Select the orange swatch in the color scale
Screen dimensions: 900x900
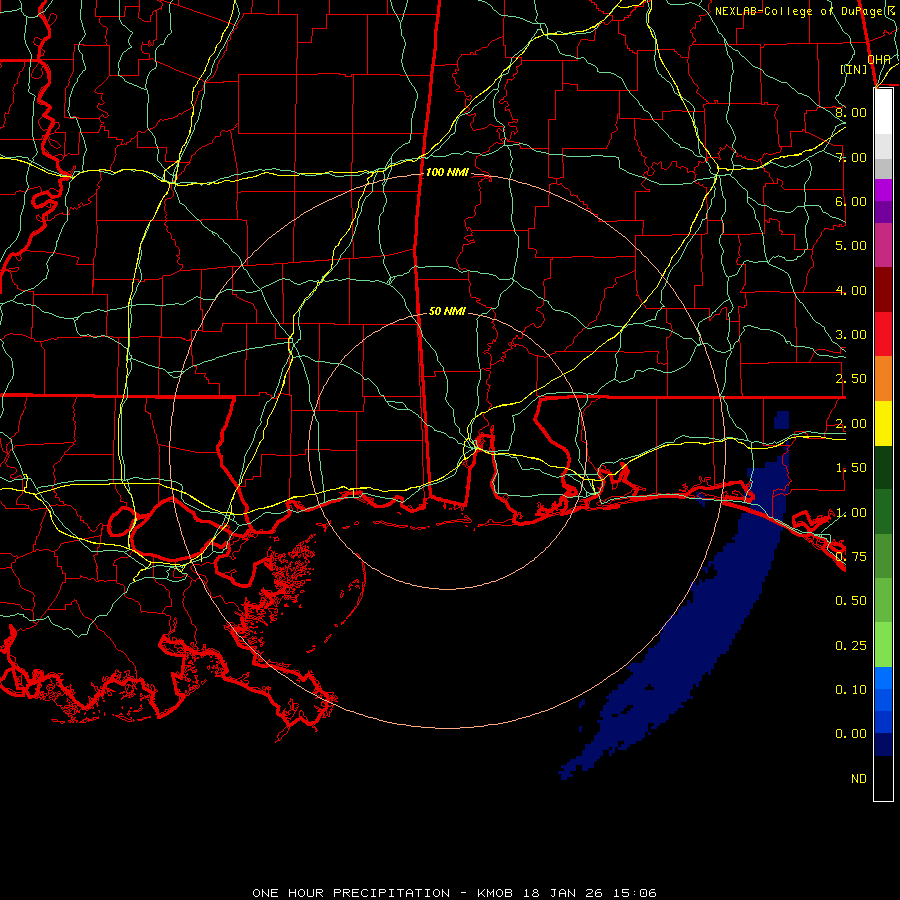[x=883, y=379]
